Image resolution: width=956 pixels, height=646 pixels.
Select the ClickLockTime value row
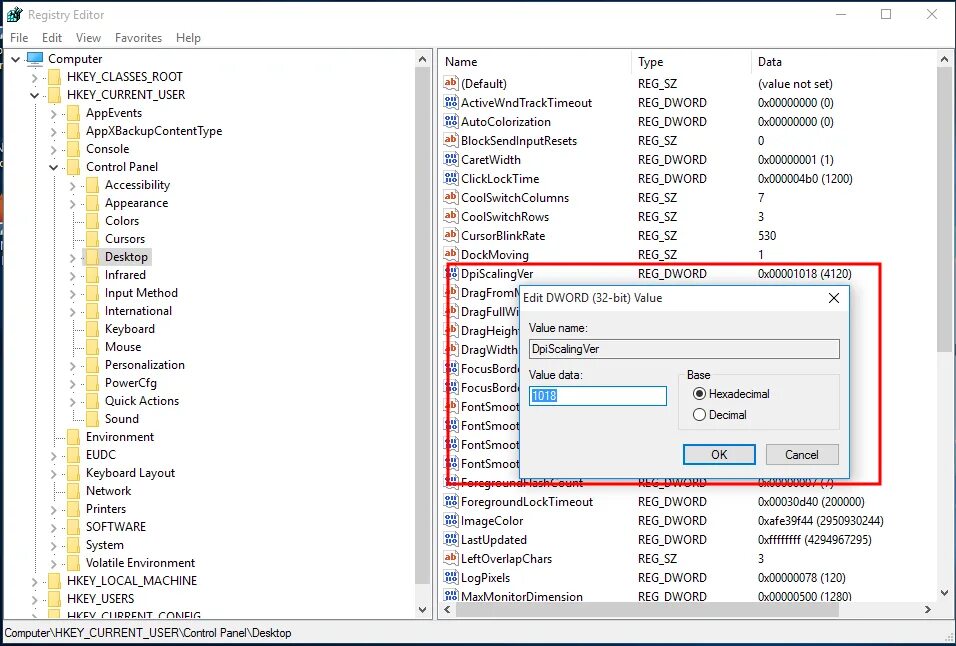688,179
